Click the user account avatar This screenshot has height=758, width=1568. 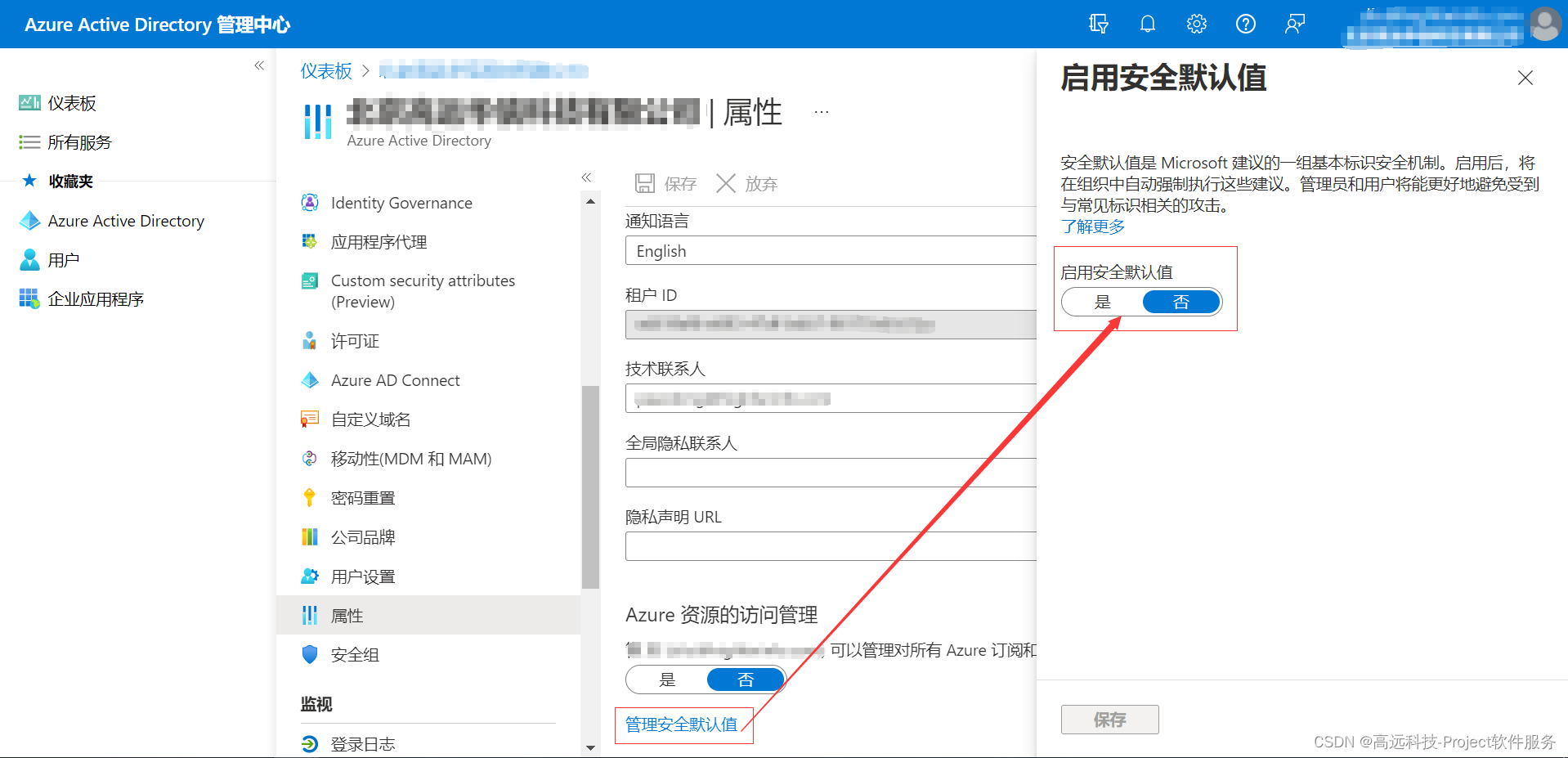(x=1545, y=24)
